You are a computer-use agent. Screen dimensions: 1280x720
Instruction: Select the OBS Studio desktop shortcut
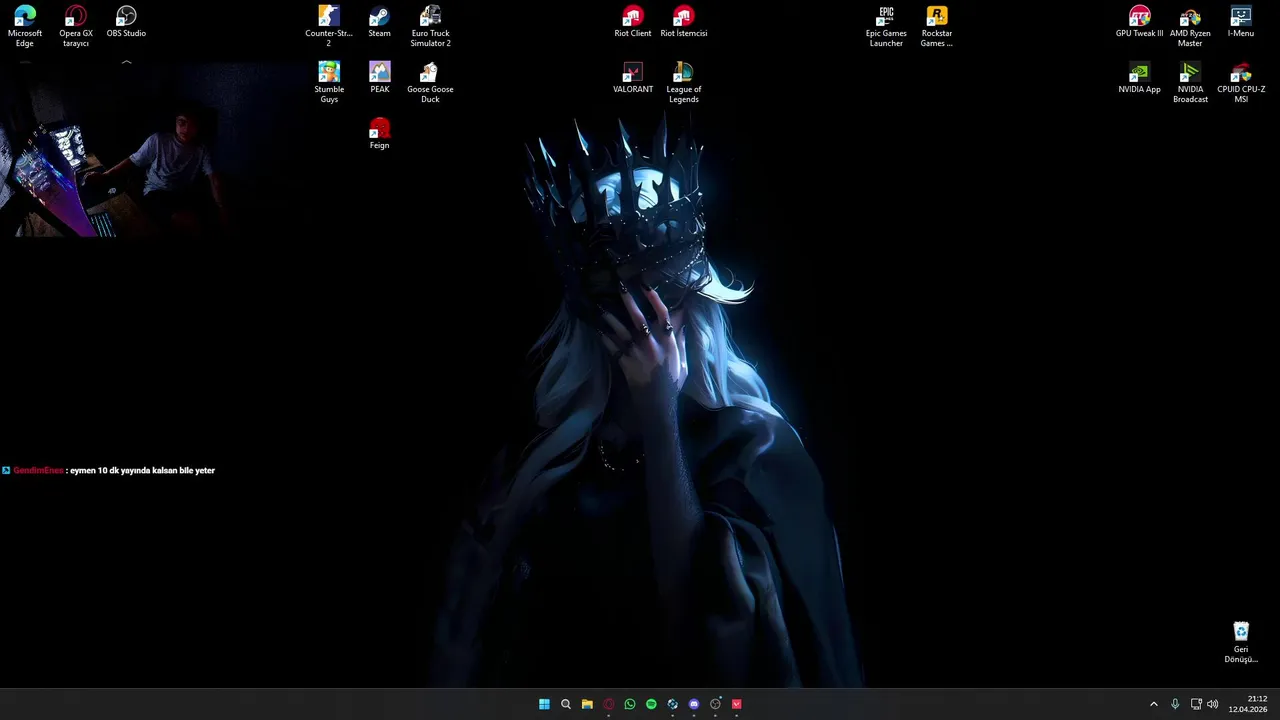(126, 22)
